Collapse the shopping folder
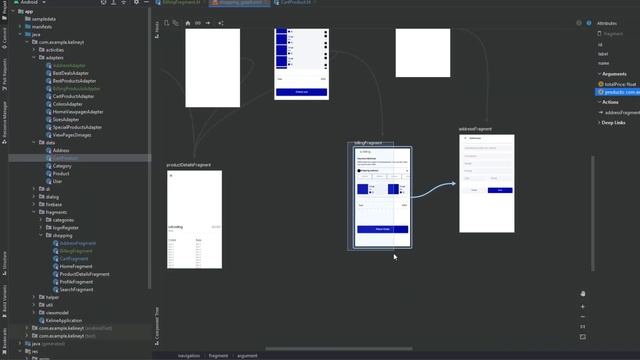 point(41,236)
